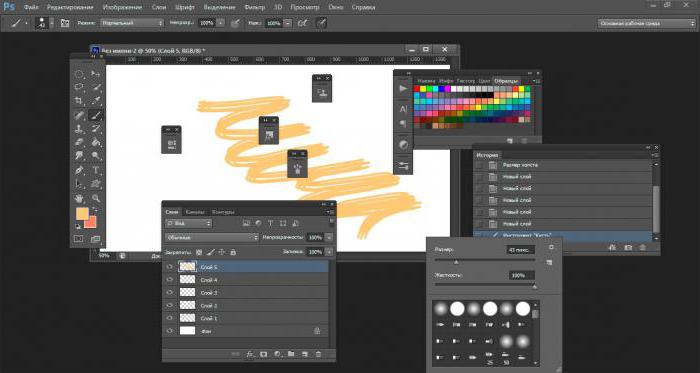
Task: Open the Фильтр menu
Action: [254, 8]
